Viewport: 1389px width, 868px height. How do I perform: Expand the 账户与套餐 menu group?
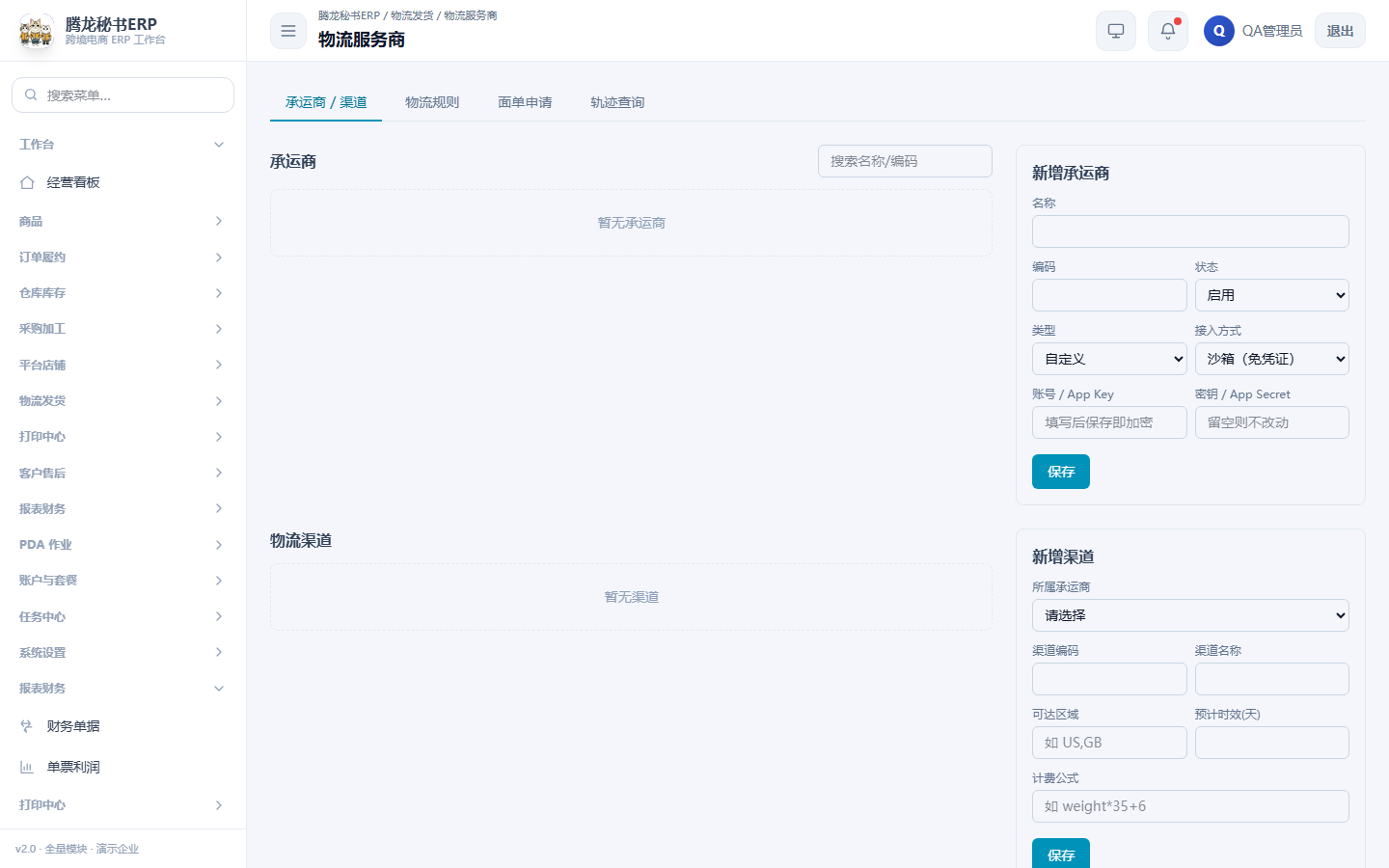[123, 581]
